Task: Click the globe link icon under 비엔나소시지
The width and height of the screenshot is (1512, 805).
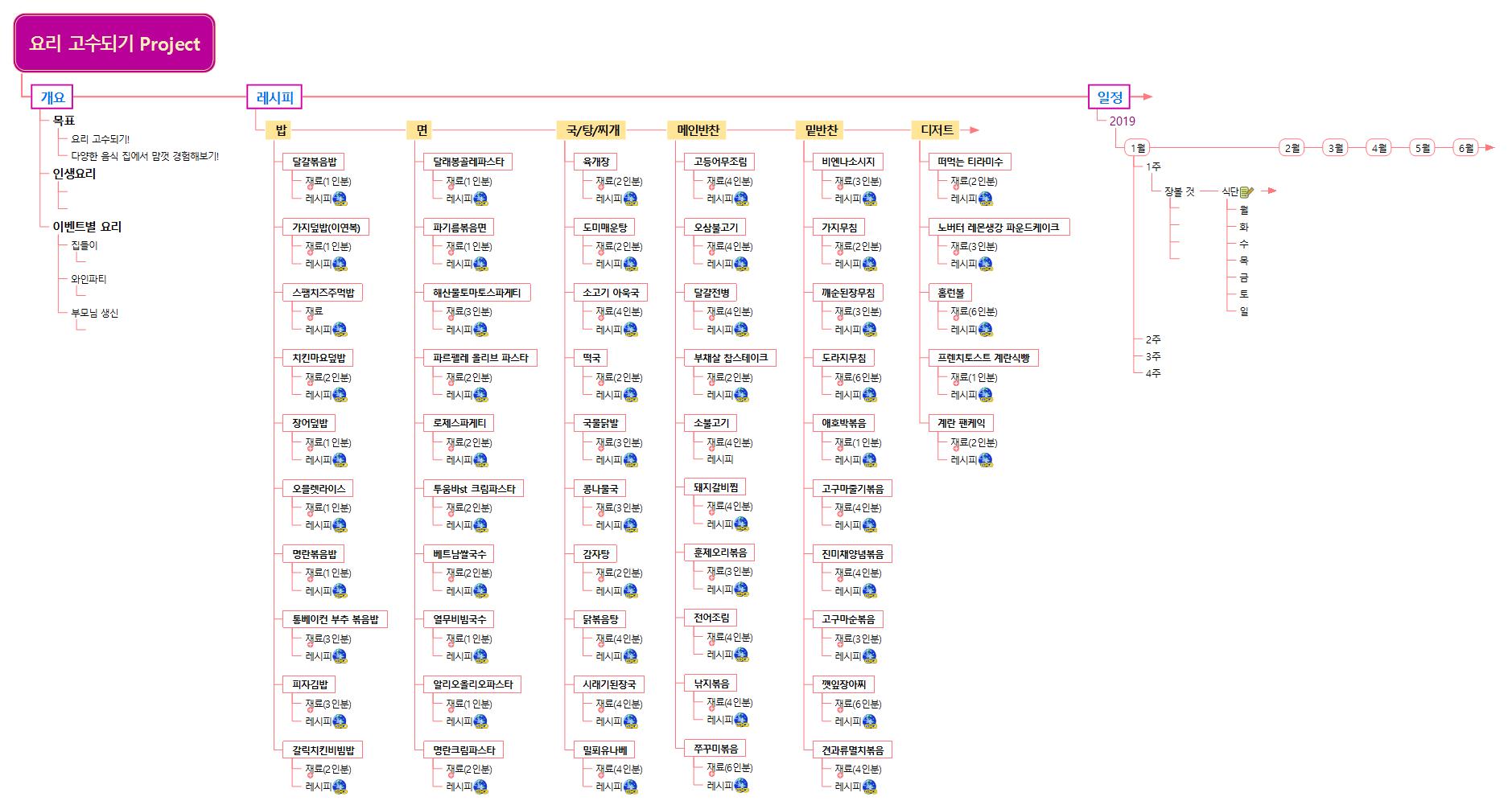Action: pos(869,199)
